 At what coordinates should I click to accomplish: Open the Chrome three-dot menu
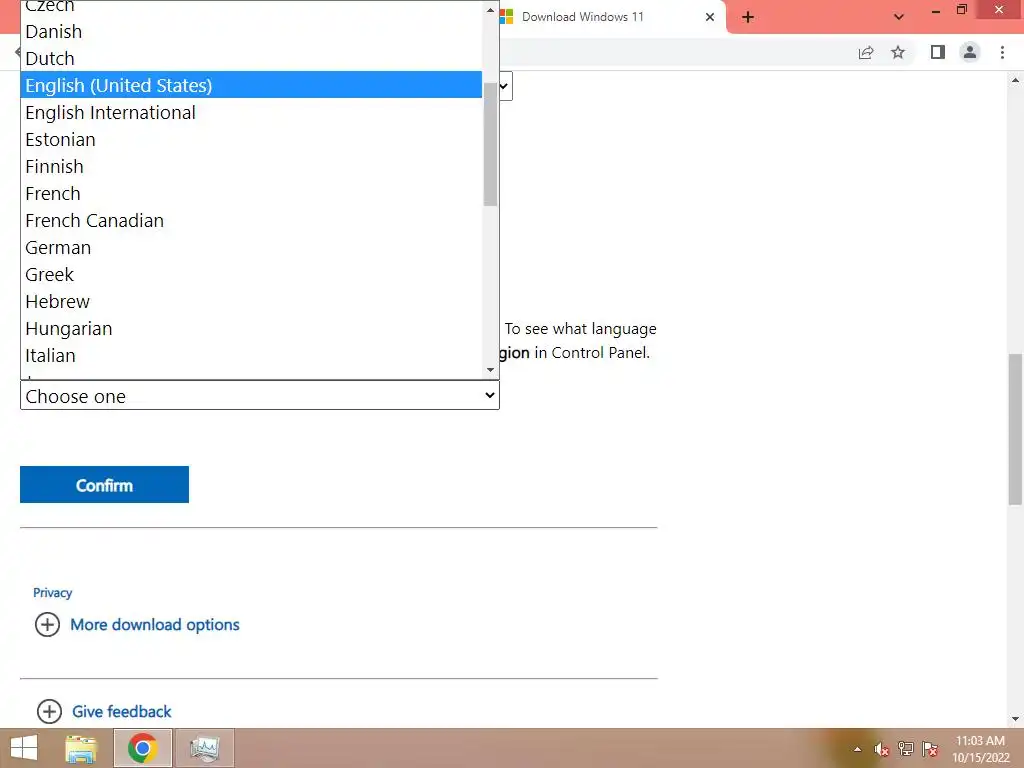[1002, 52]
